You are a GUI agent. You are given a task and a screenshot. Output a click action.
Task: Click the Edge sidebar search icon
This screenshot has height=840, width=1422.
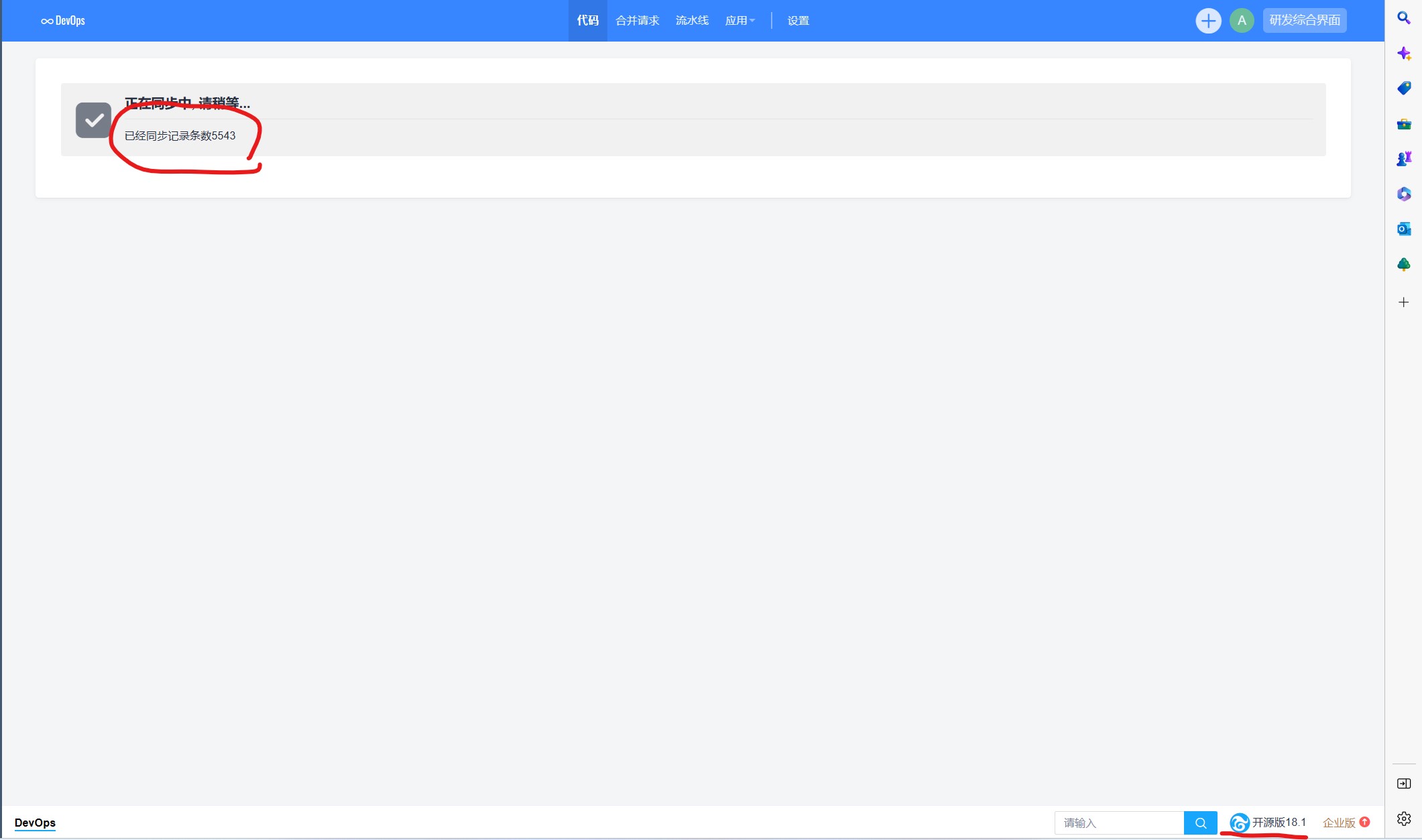tap(1403, 18)
